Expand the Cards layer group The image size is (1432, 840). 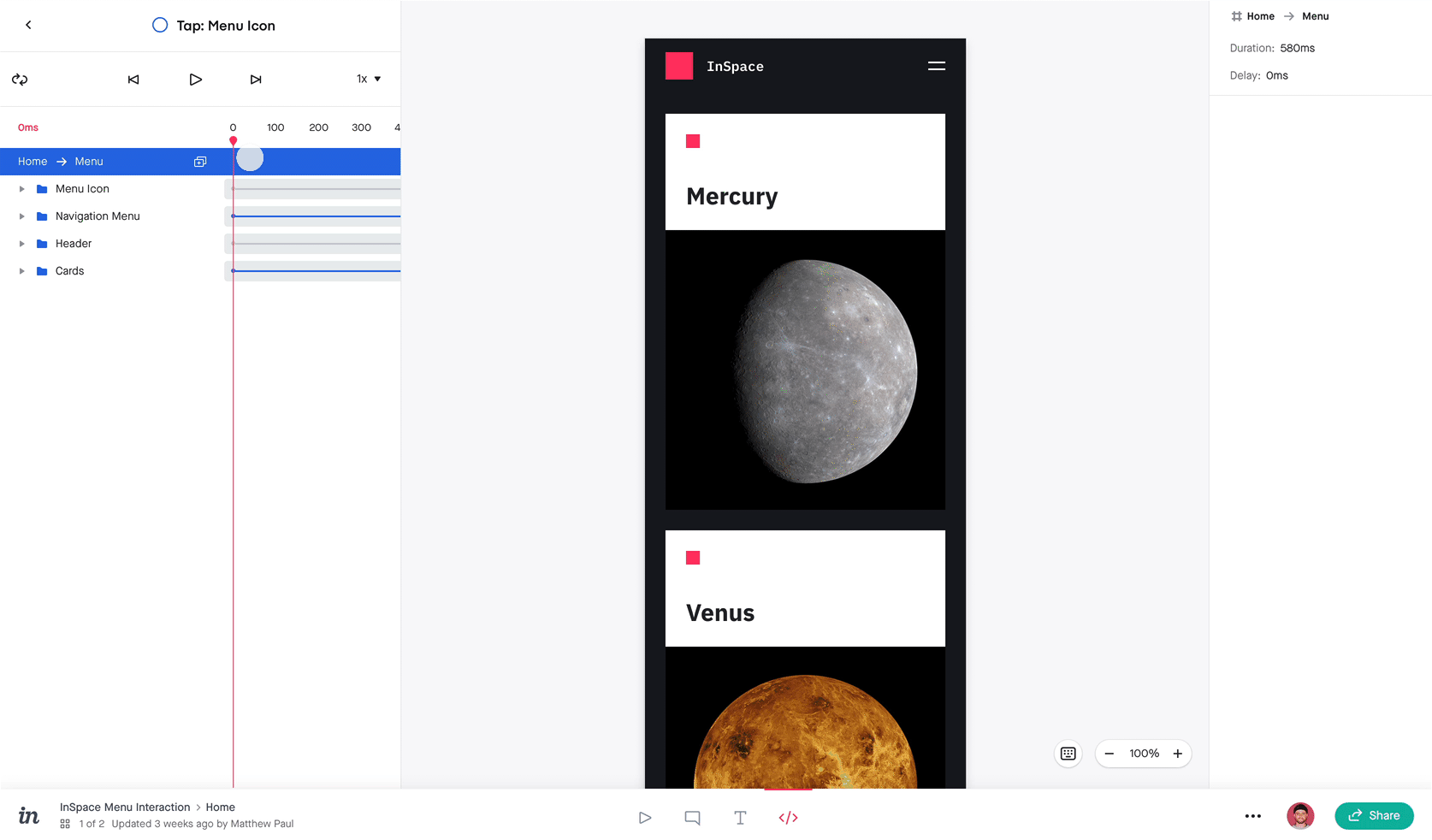(x=22, y=271)
